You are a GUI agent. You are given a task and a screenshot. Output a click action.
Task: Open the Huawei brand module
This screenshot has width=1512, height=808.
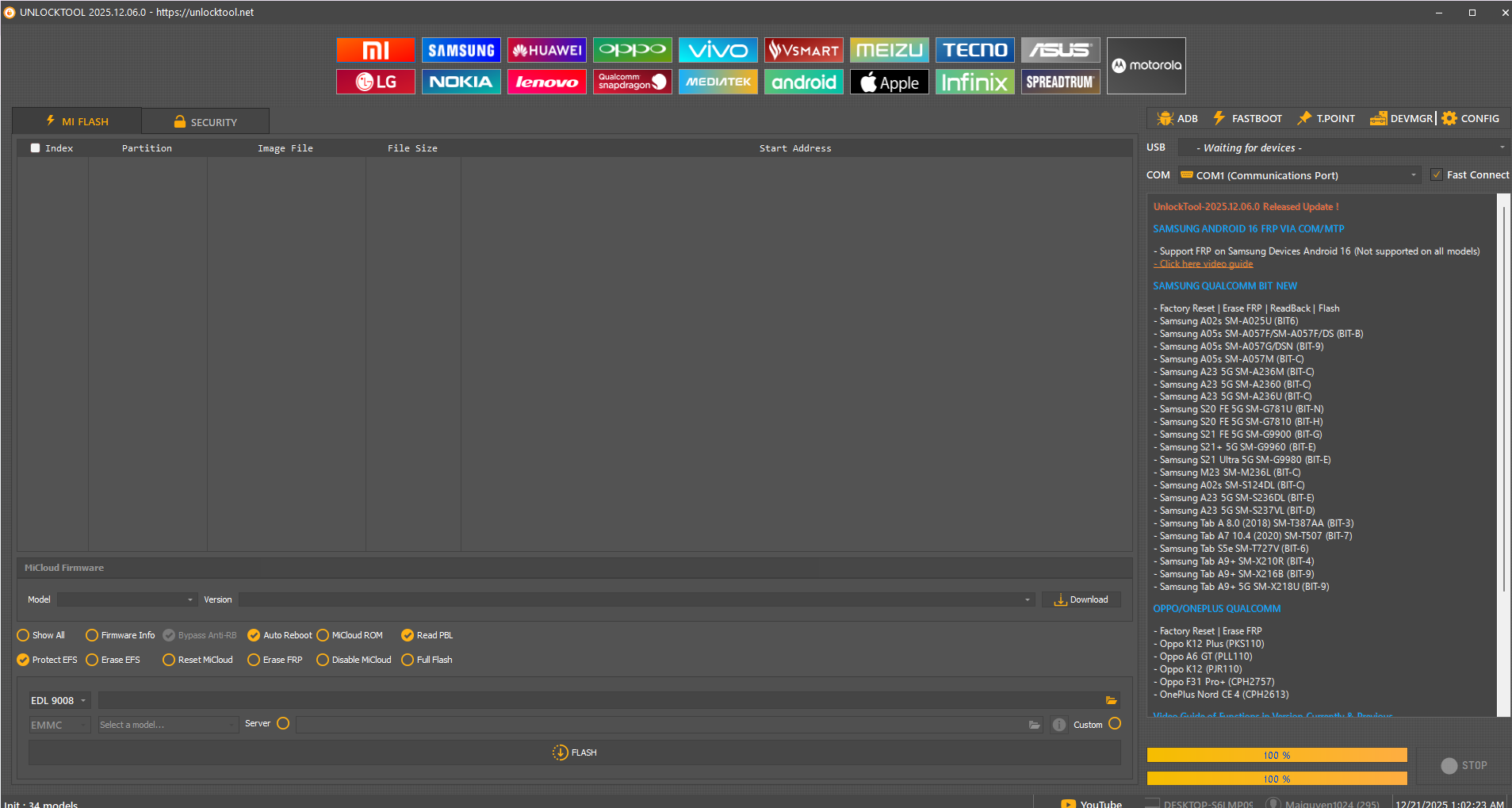[x=546, y=50]
